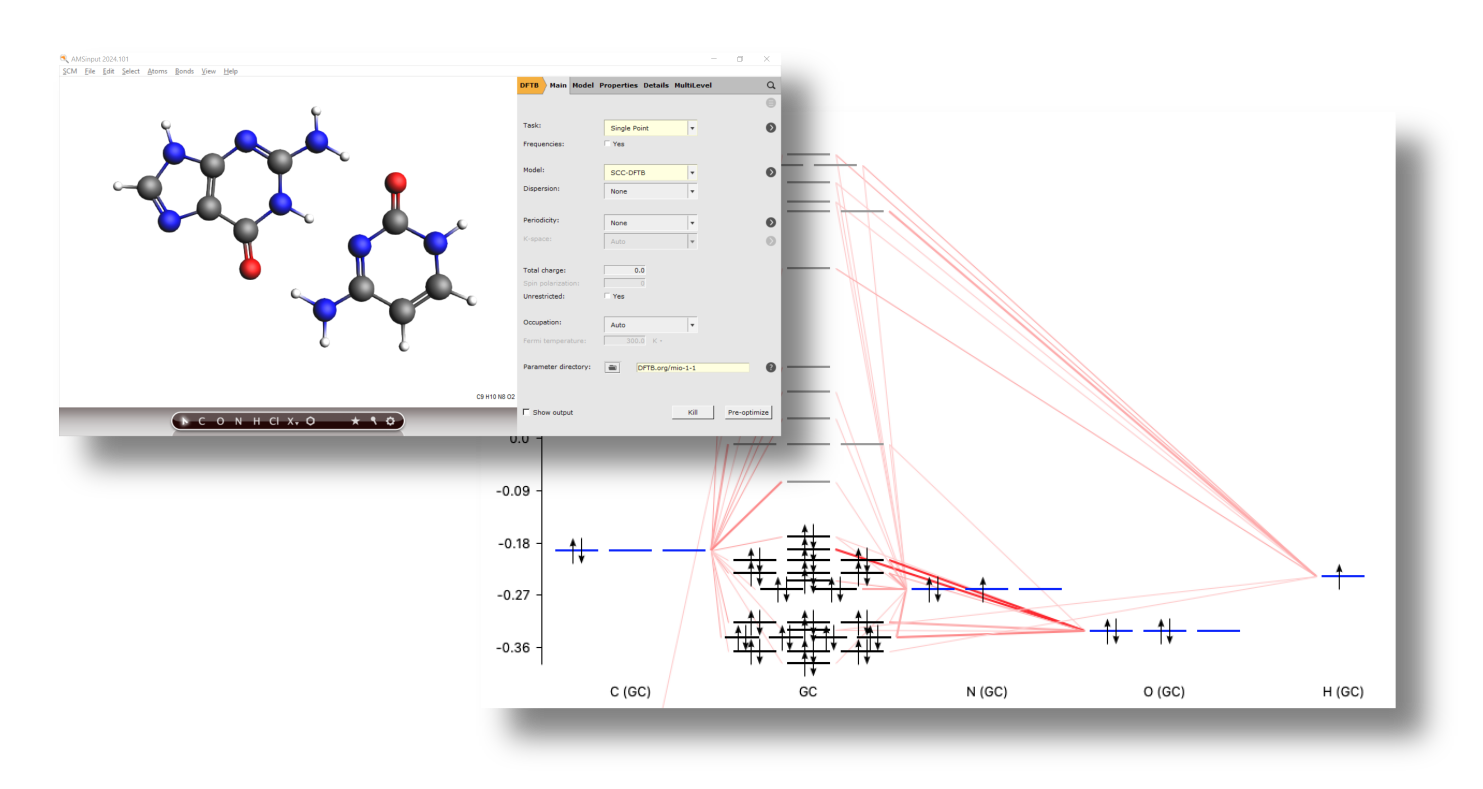This screenshot has height=789, width=1483.
Task: Enable the Frequencies Yes checkbox
Action: (607, 144)
